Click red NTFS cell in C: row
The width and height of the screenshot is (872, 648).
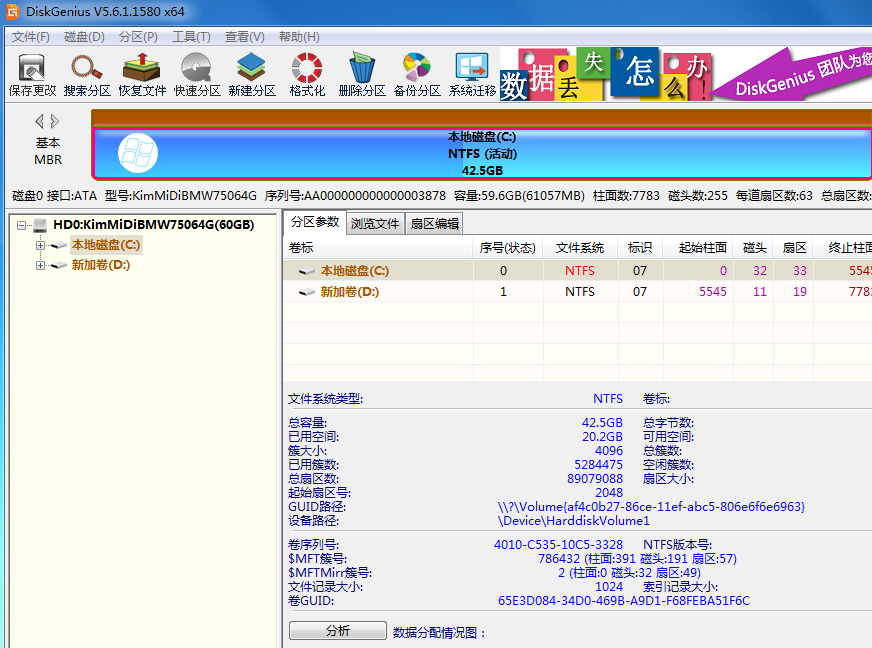(580, 271)
